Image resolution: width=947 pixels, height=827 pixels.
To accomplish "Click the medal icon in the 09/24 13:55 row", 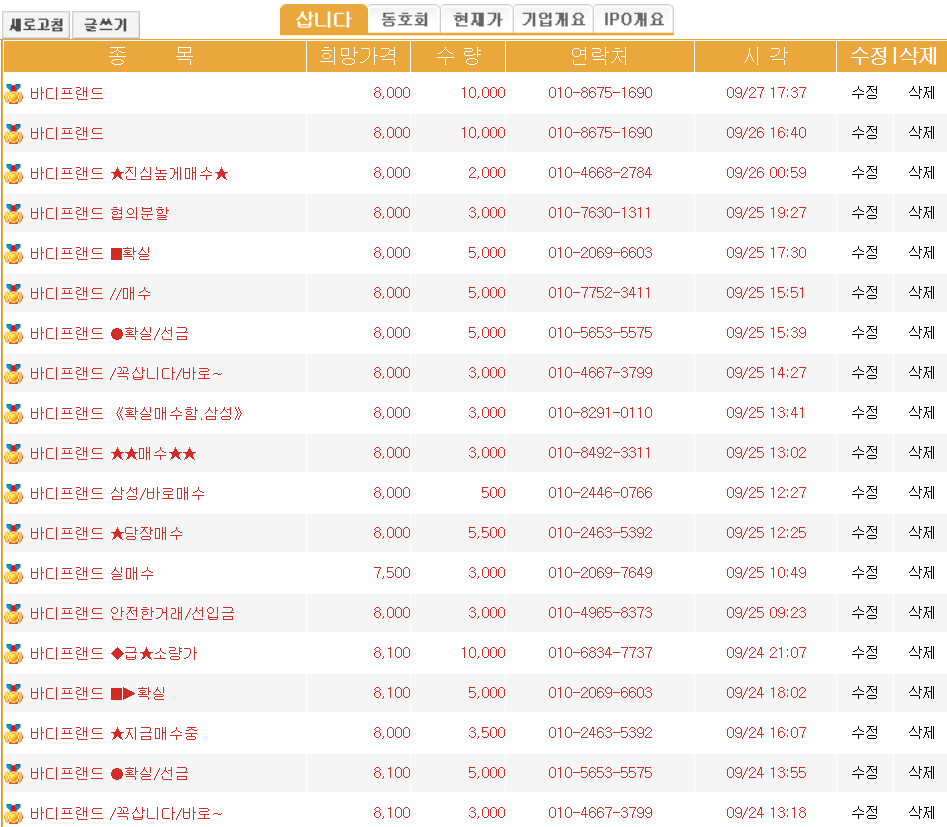I will point(13,773).
